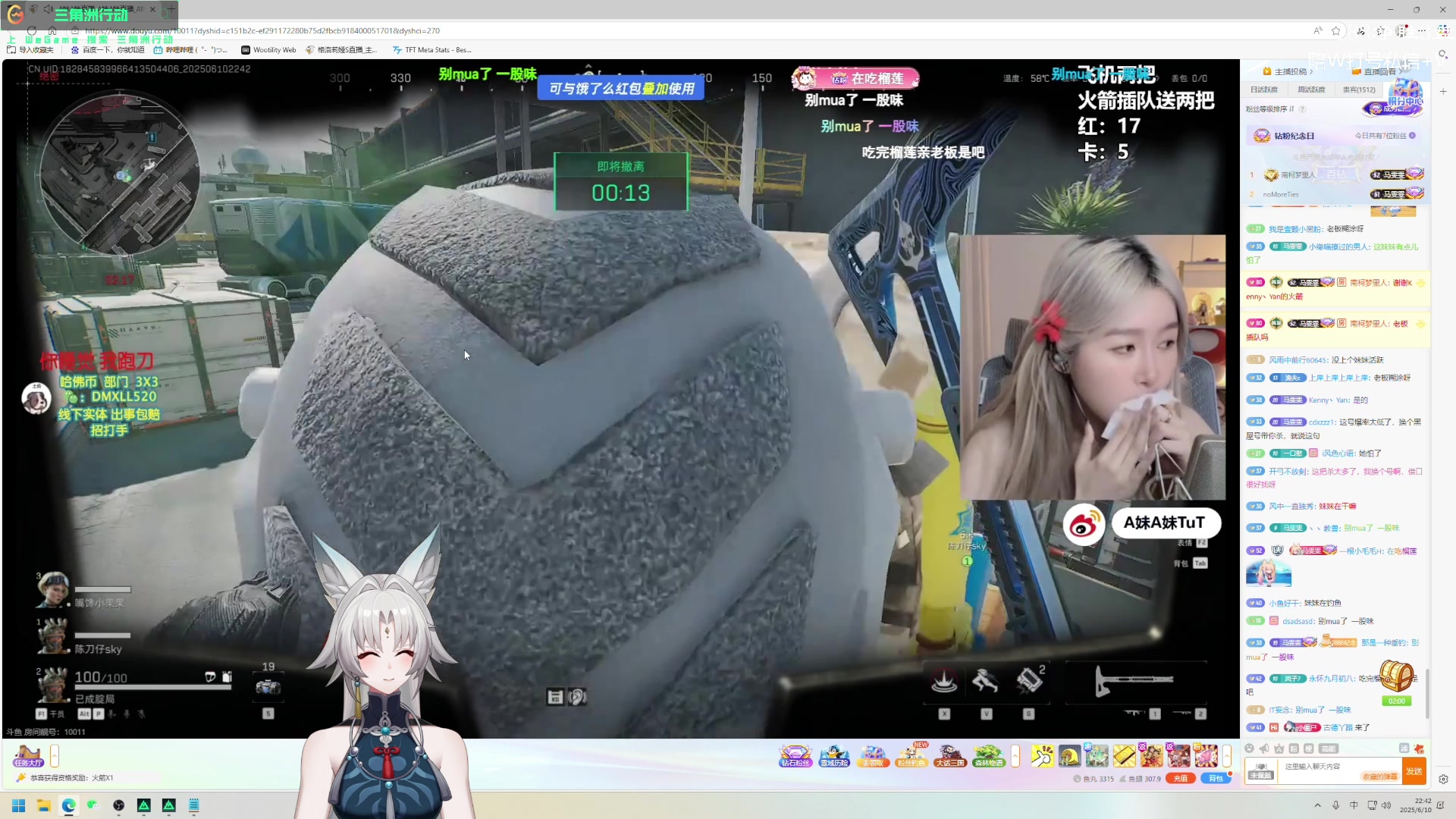Switch to the 周活跃度 tab
The width and height of the screenshot is (1456, 819).
[x=1311, y=89]
